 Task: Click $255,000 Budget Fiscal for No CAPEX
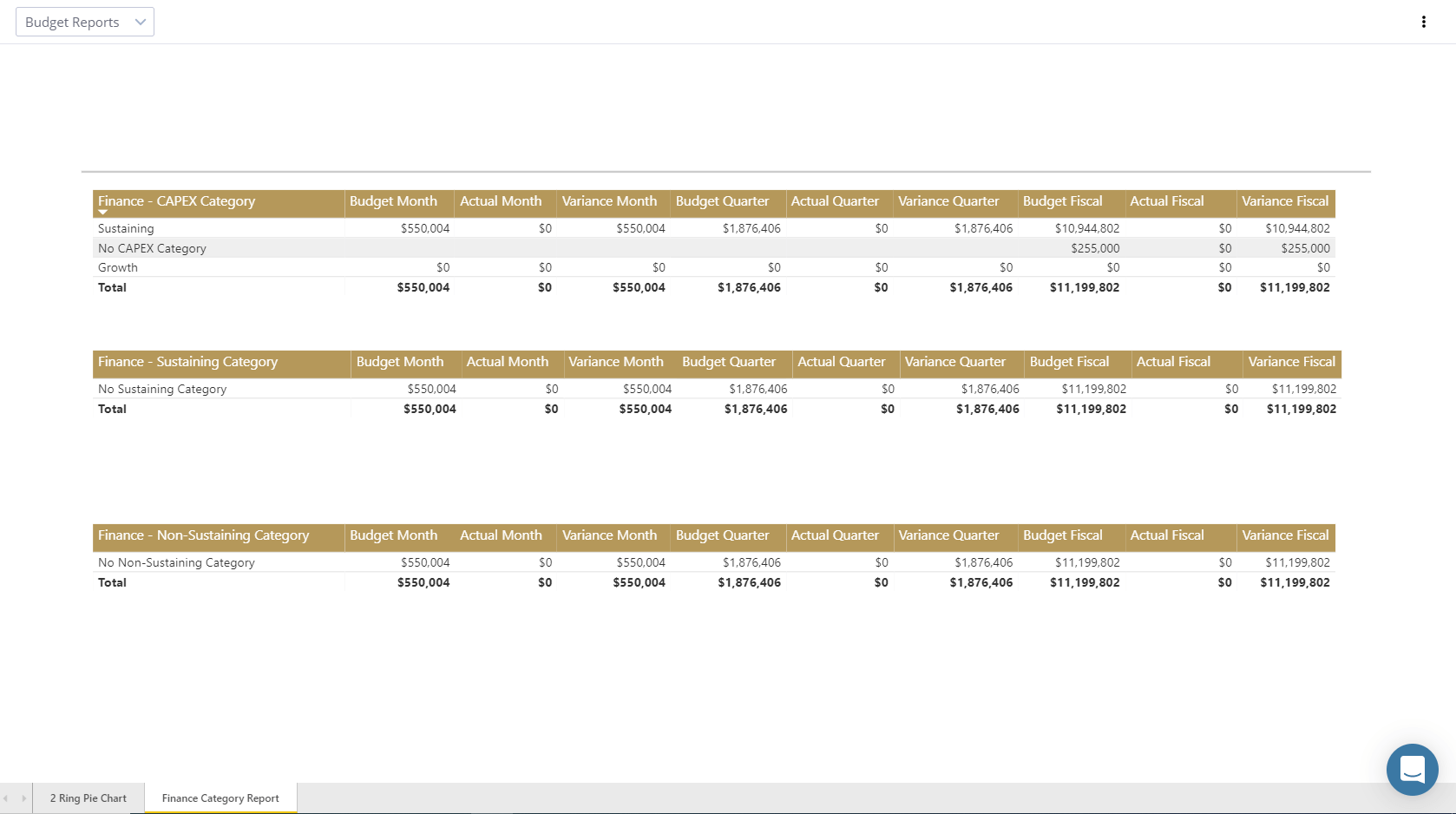[x=1095, y=248]
